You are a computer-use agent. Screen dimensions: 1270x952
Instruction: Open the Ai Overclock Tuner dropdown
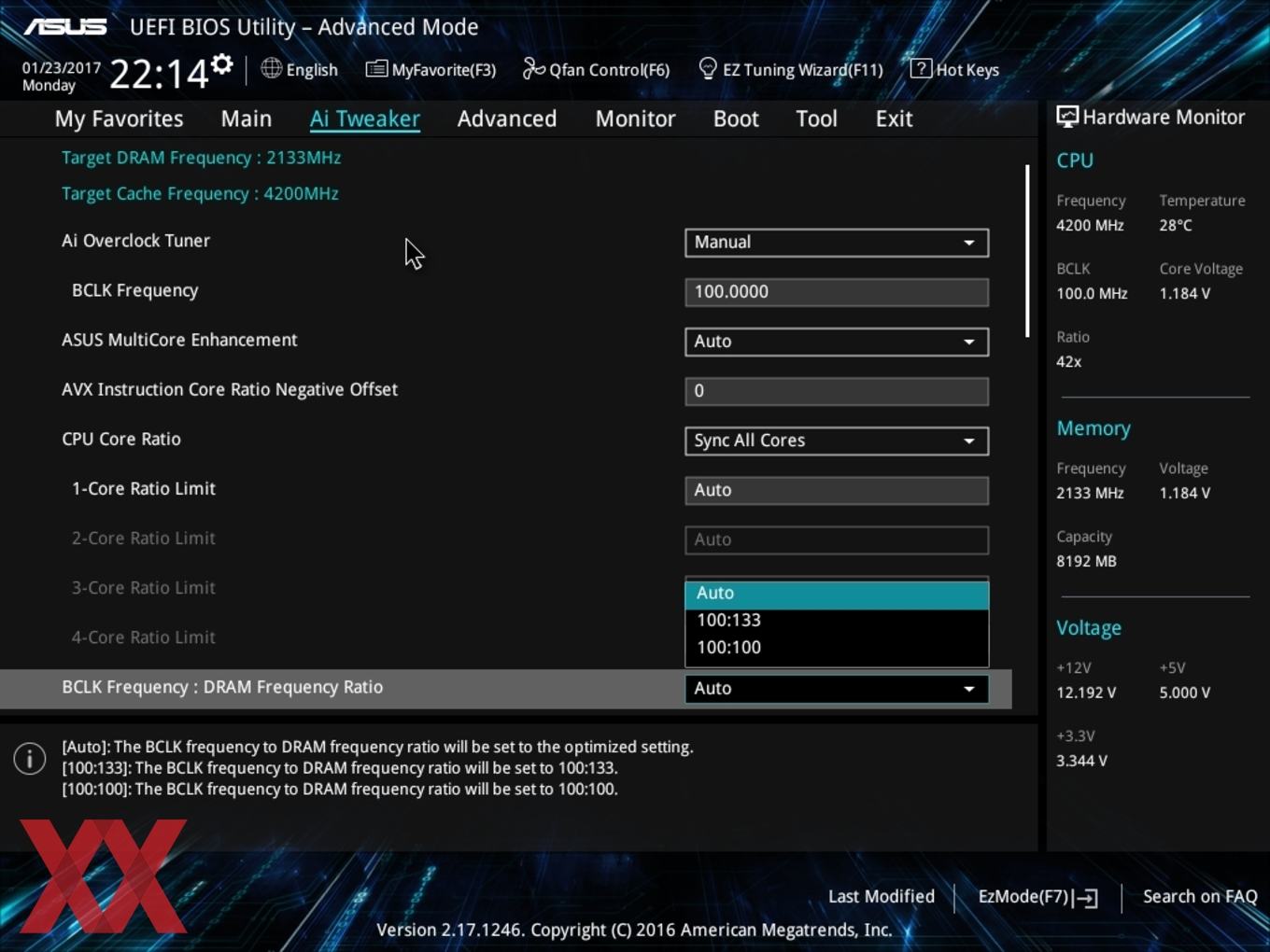pyautogui.click(x=837, y=243)
